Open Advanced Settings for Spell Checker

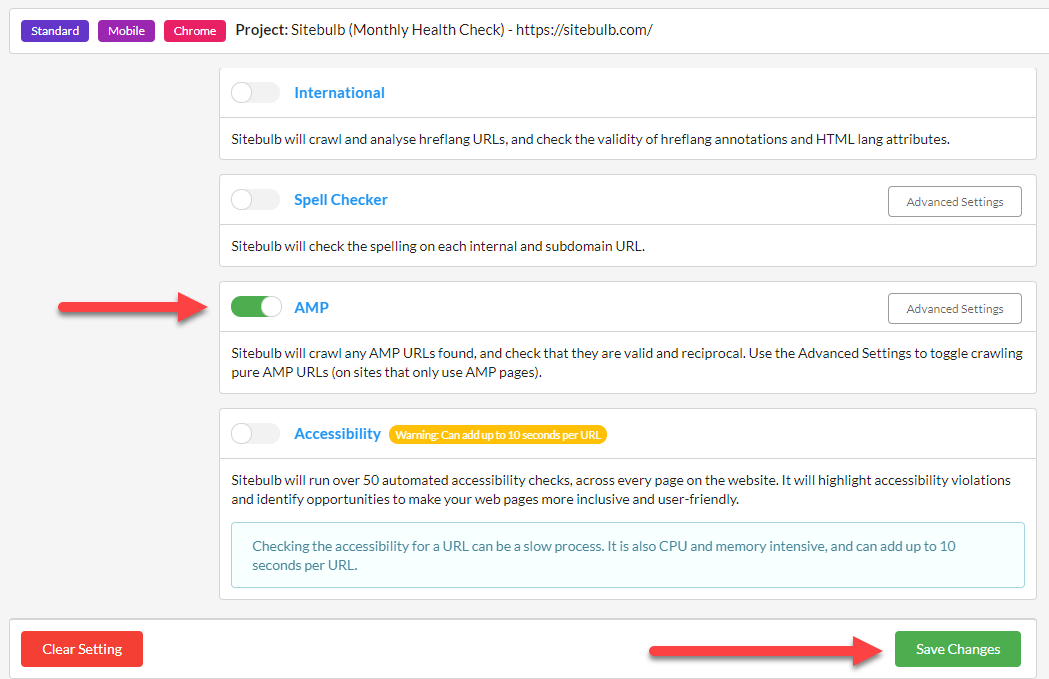click(955, 201)
